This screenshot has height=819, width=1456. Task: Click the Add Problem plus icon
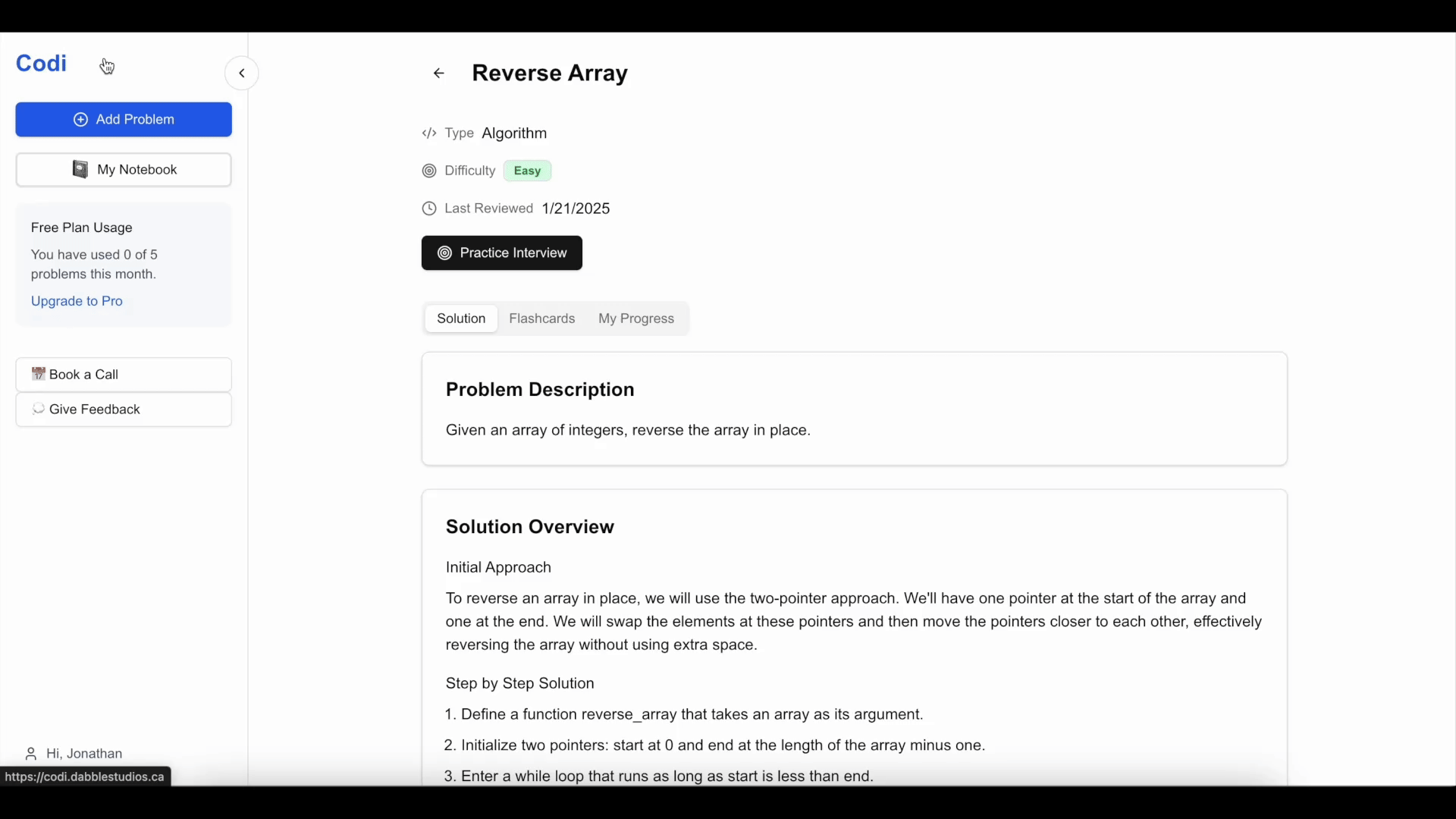click(x=80, y=119)
